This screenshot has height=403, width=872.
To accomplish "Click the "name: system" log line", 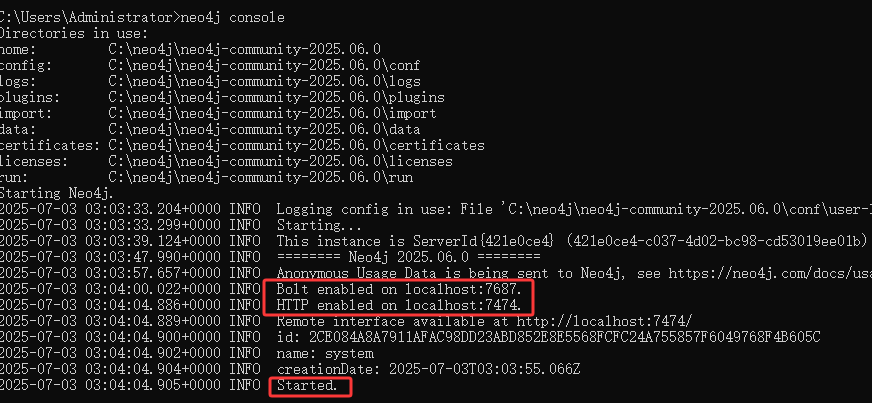I will (x=325, y=354).
